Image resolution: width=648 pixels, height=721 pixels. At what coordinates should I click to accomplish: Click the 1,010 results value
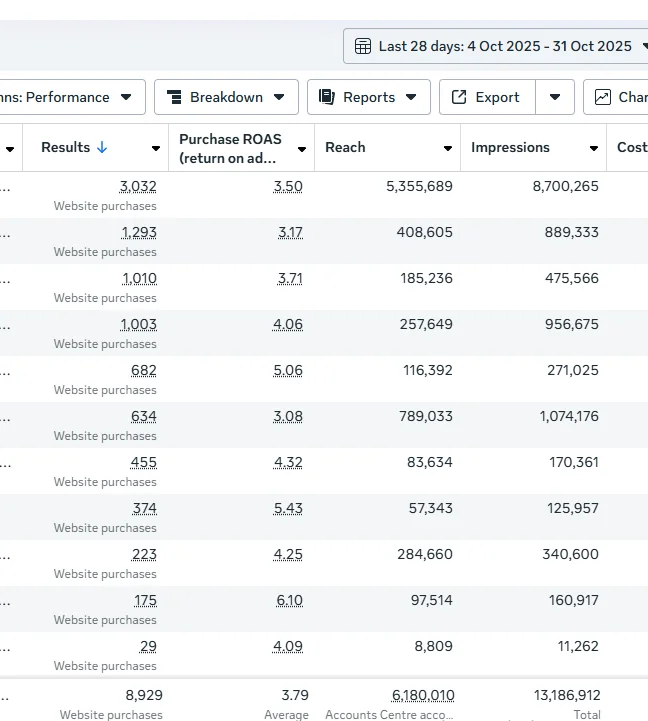(x=139, y=278)
